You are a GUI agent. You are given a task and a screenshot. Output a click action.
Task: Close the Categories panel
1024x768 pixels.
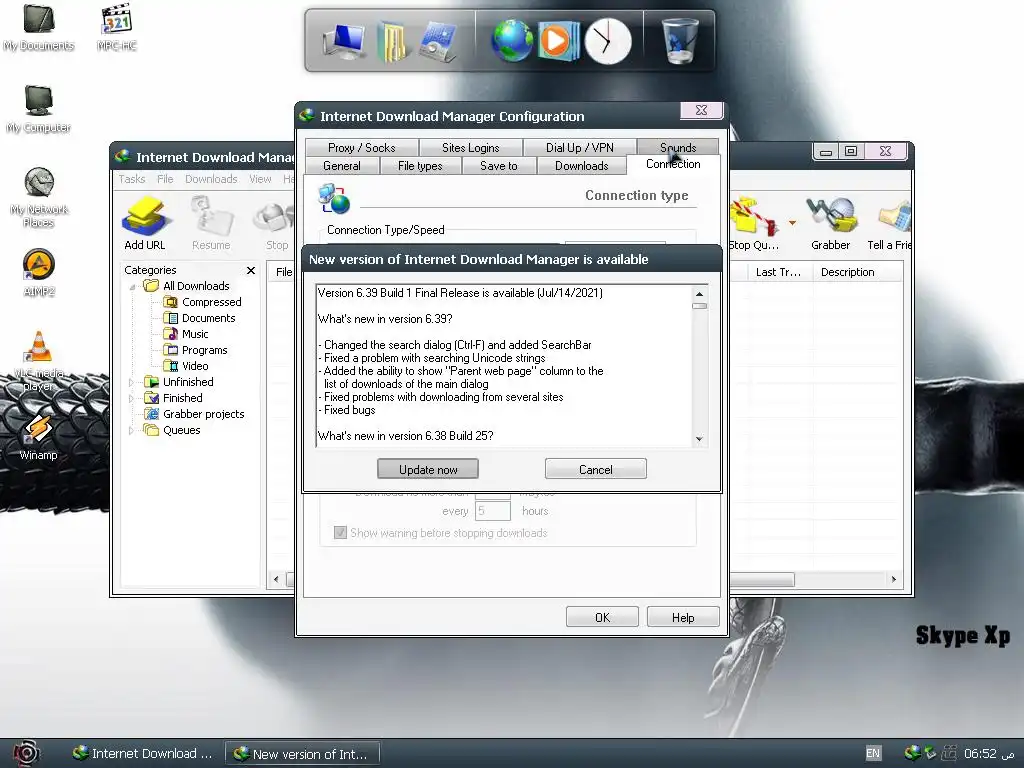(251, 270)
